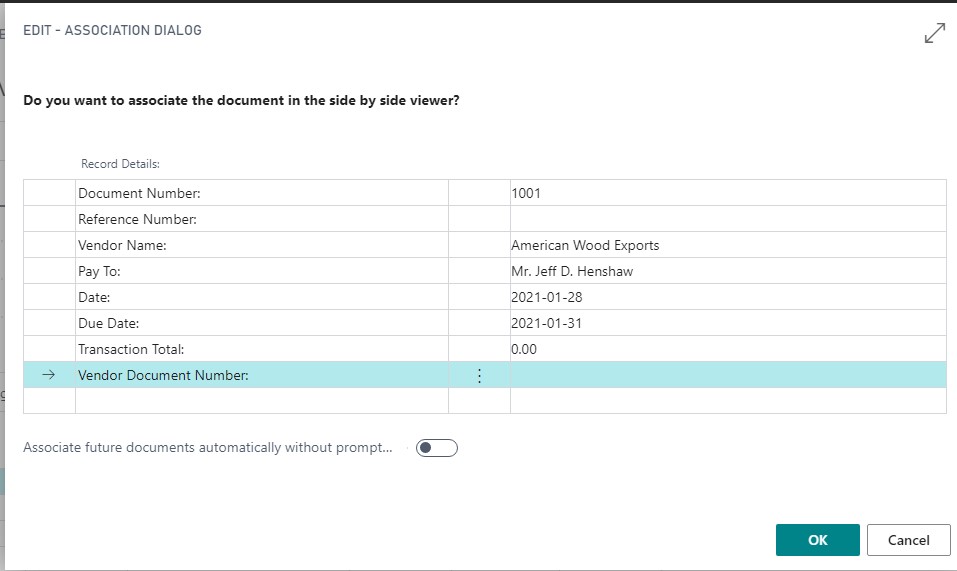The image size is (957, 571).
Task: Click the Due Date value 2021-01-31
Action: [546, 323]
